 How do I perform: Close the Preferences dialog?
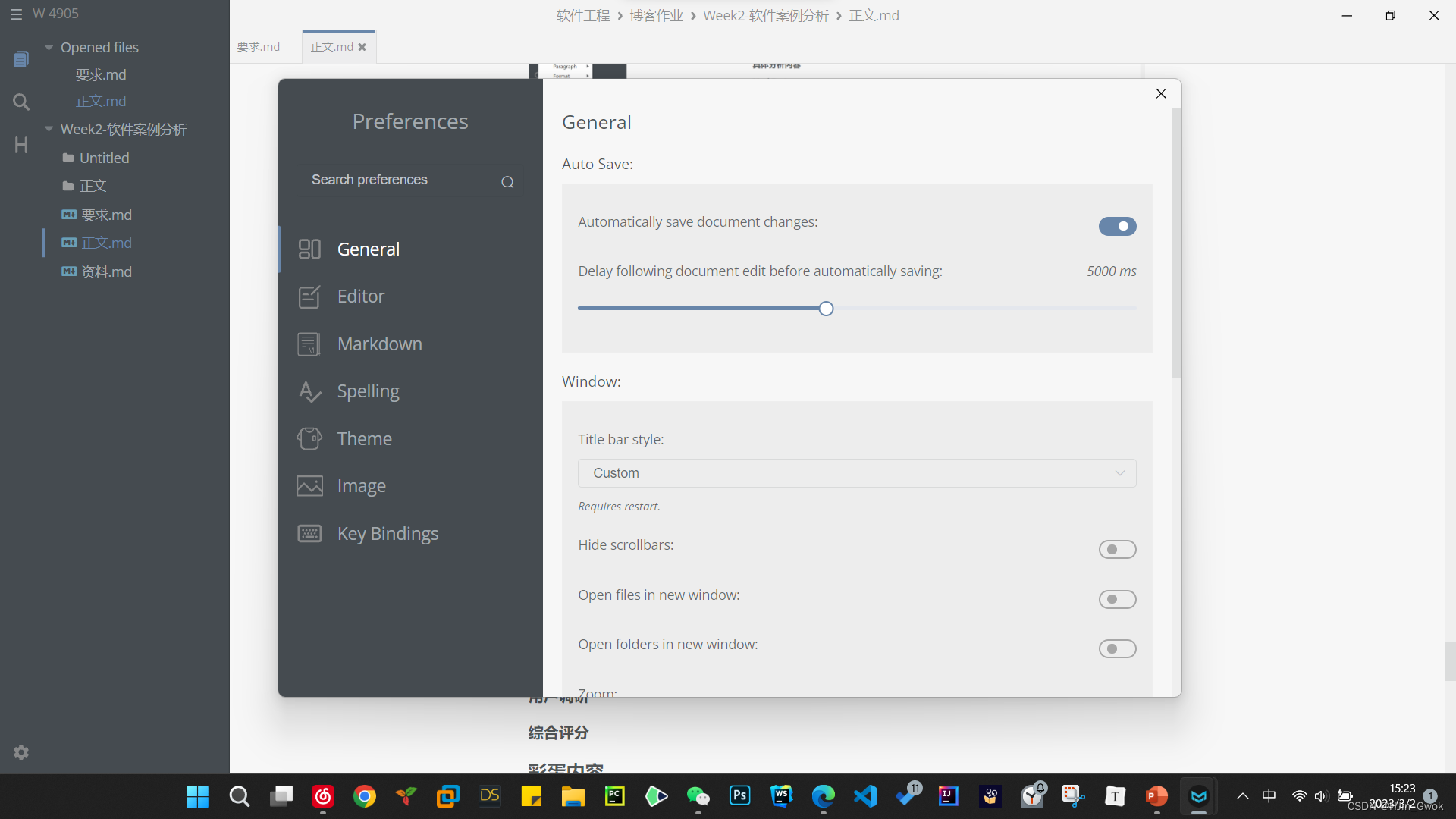[1161, 93]
